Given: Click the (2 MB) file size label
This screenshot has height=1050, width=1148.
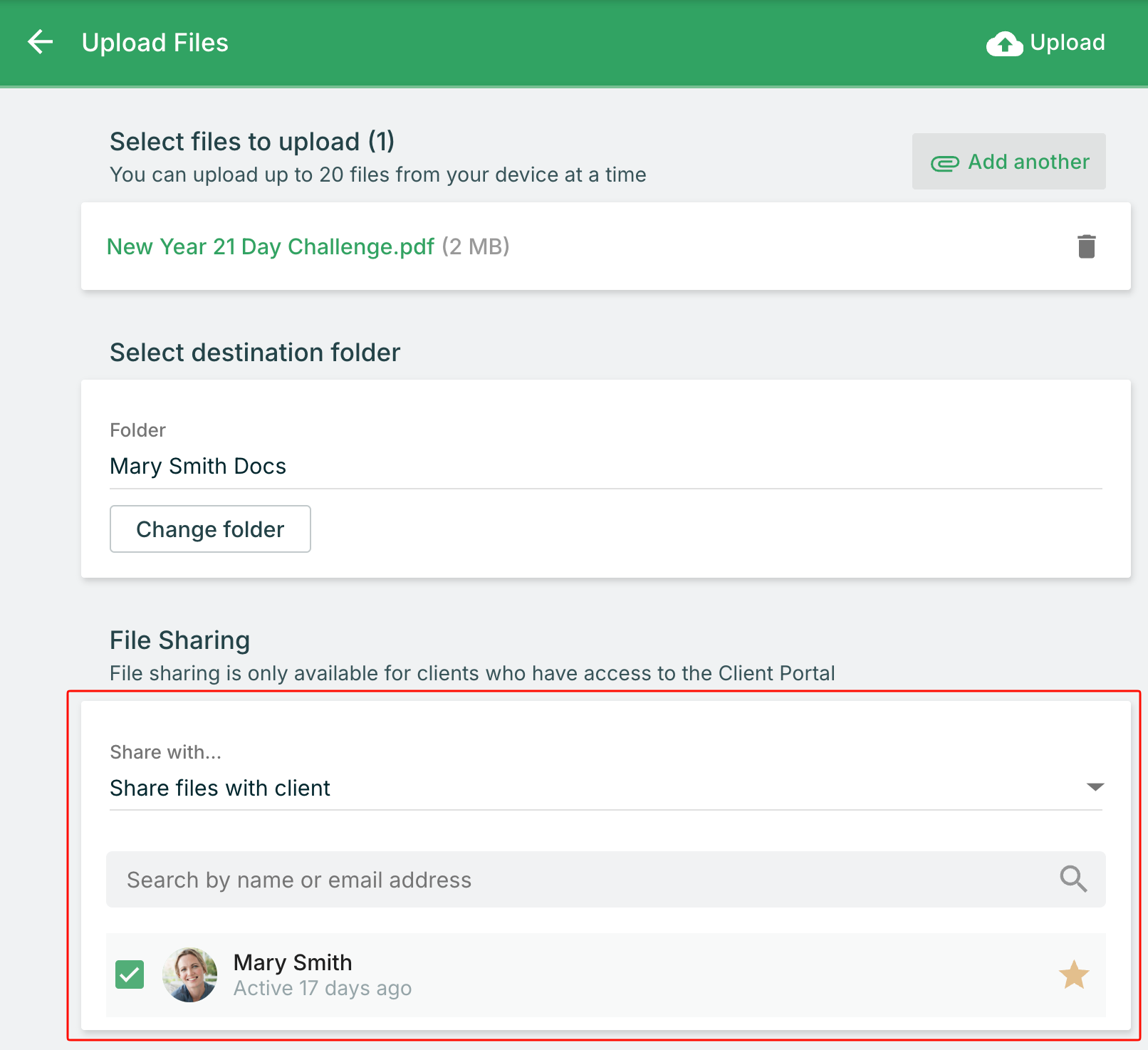Looking at the screenshot, I should tap(476, 246).
